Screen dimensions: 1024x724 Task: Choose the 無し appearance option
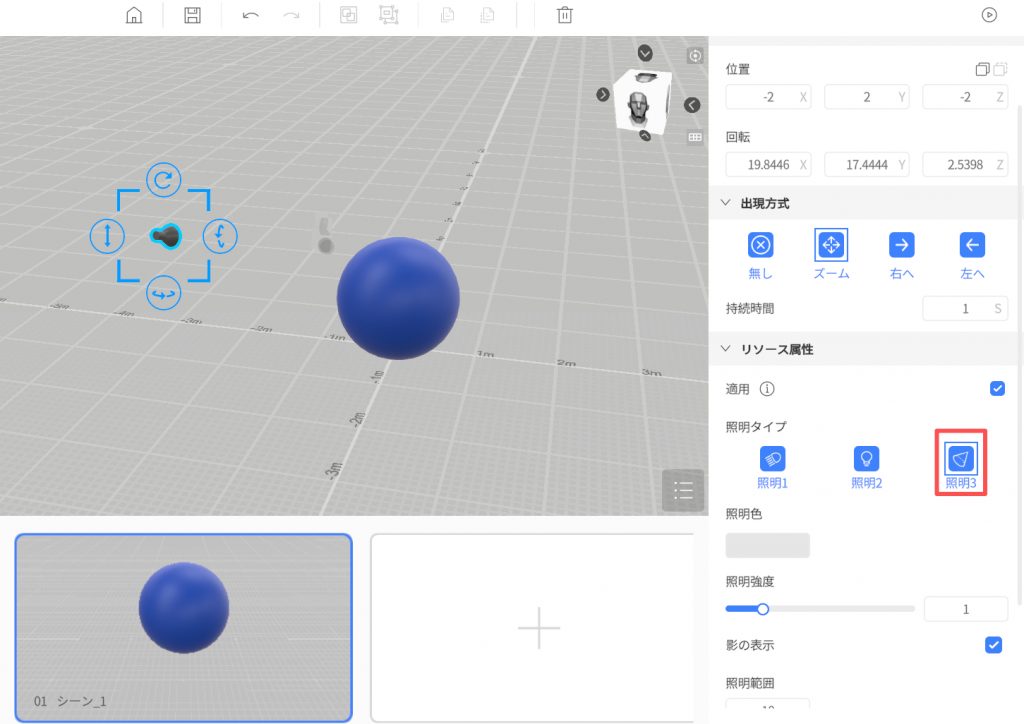(x=761, y=246)
